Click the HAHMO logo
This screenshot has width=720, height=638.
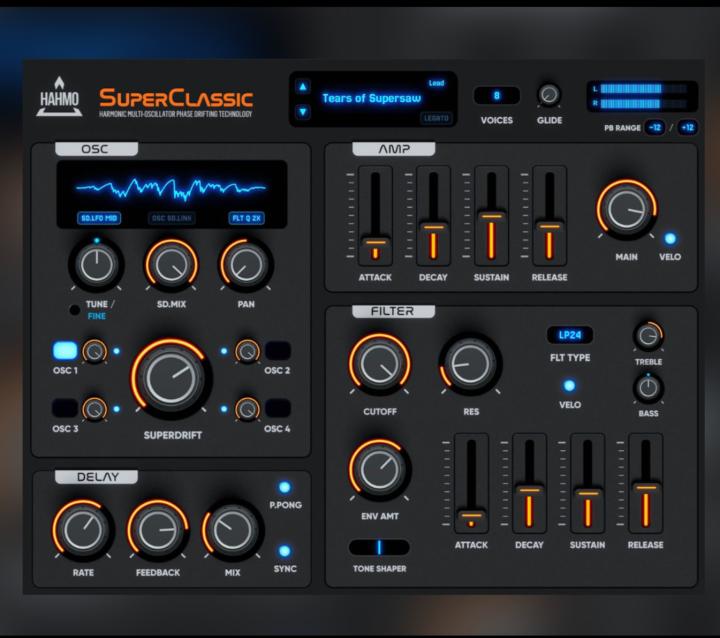coord(59,96)
